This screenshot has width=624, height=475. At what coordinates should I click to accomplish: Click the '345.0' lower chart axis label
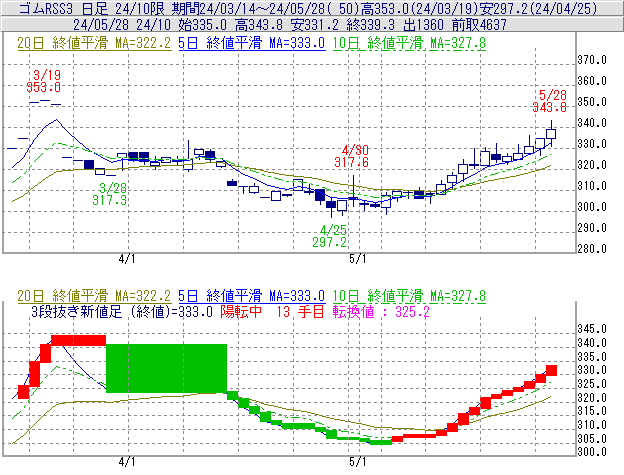pos(592,329)
